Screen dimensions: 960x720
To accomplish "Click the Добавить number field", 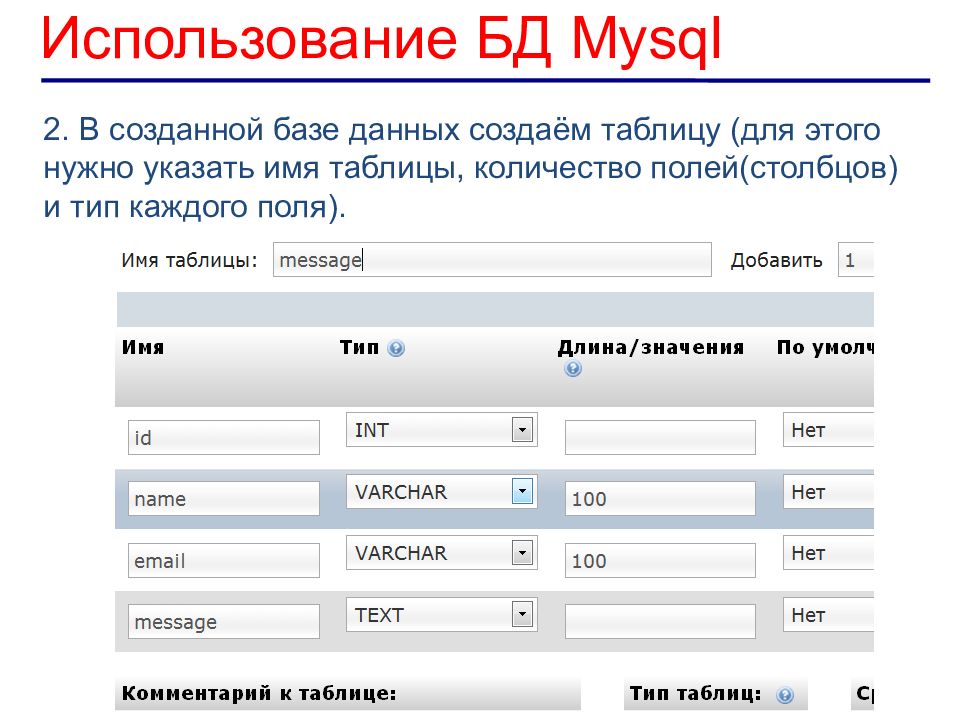I will 855,260.
